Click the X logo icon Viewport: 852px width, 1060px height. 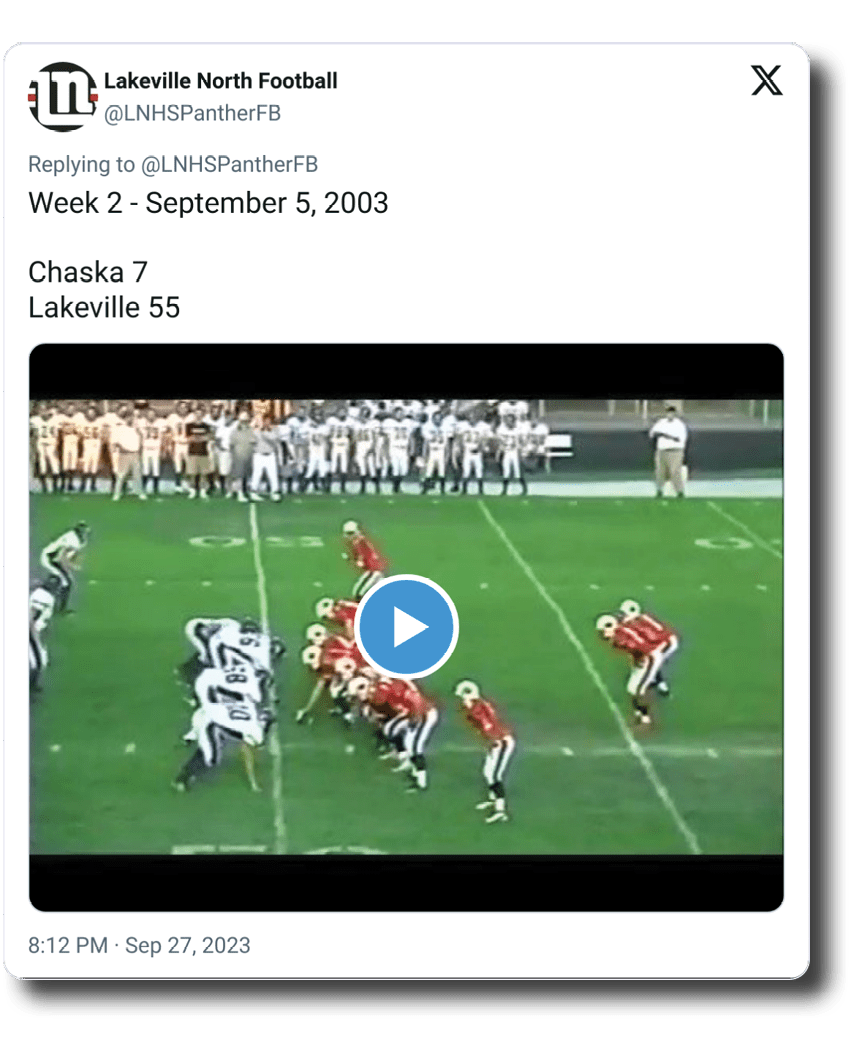(767, 80)
